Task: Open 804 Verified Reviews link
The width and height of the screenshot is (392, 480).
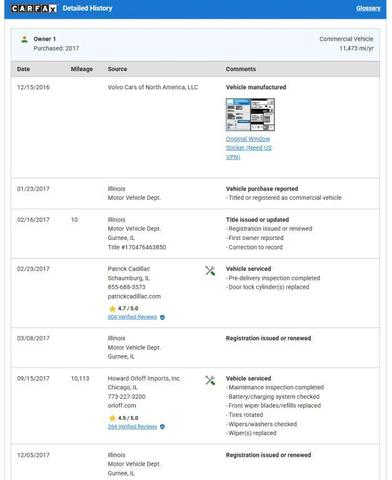Action: click(132, 317)
